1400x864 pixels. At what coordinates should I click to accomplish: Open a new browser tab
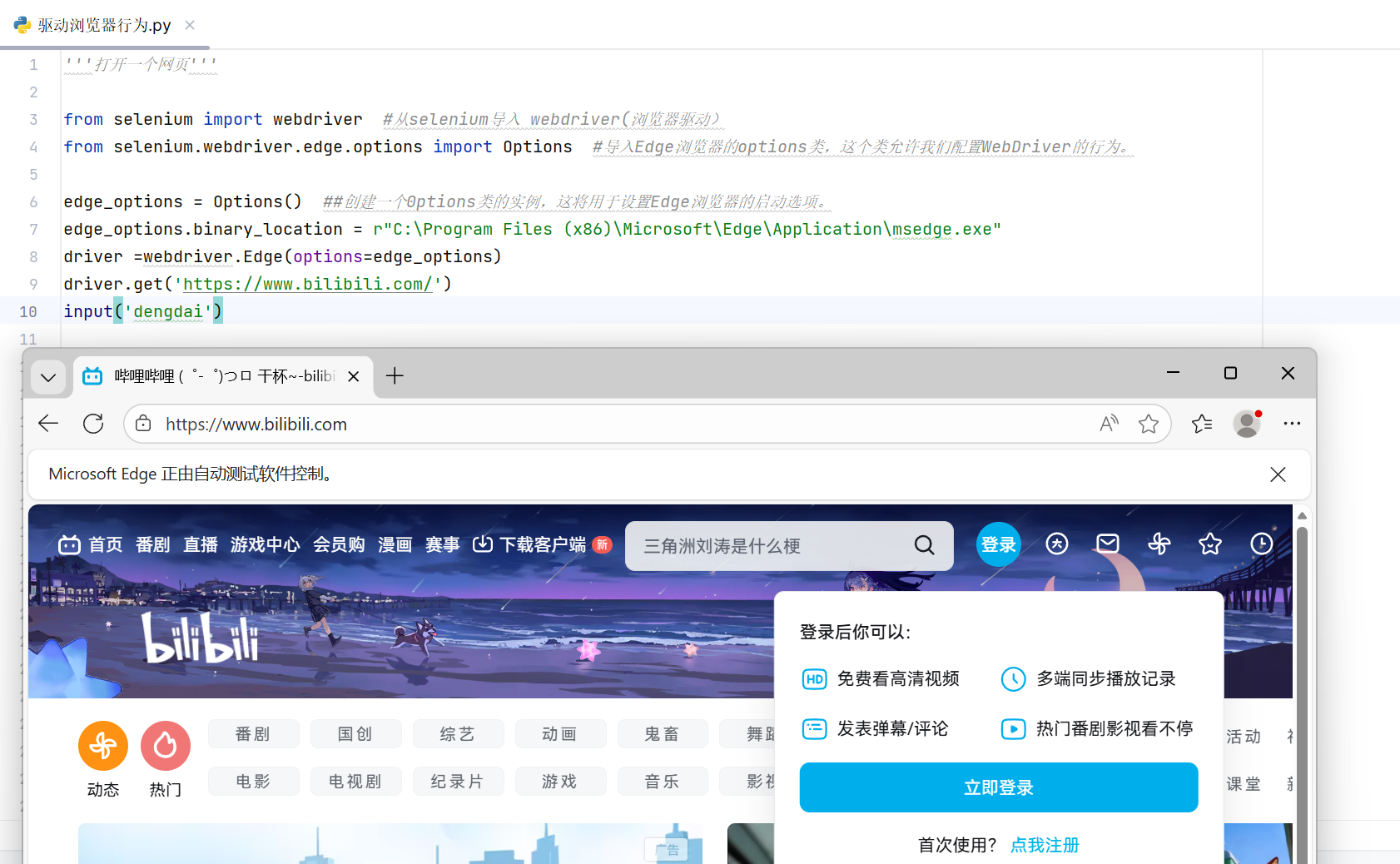pyautogui.click(x=395, y=376)
